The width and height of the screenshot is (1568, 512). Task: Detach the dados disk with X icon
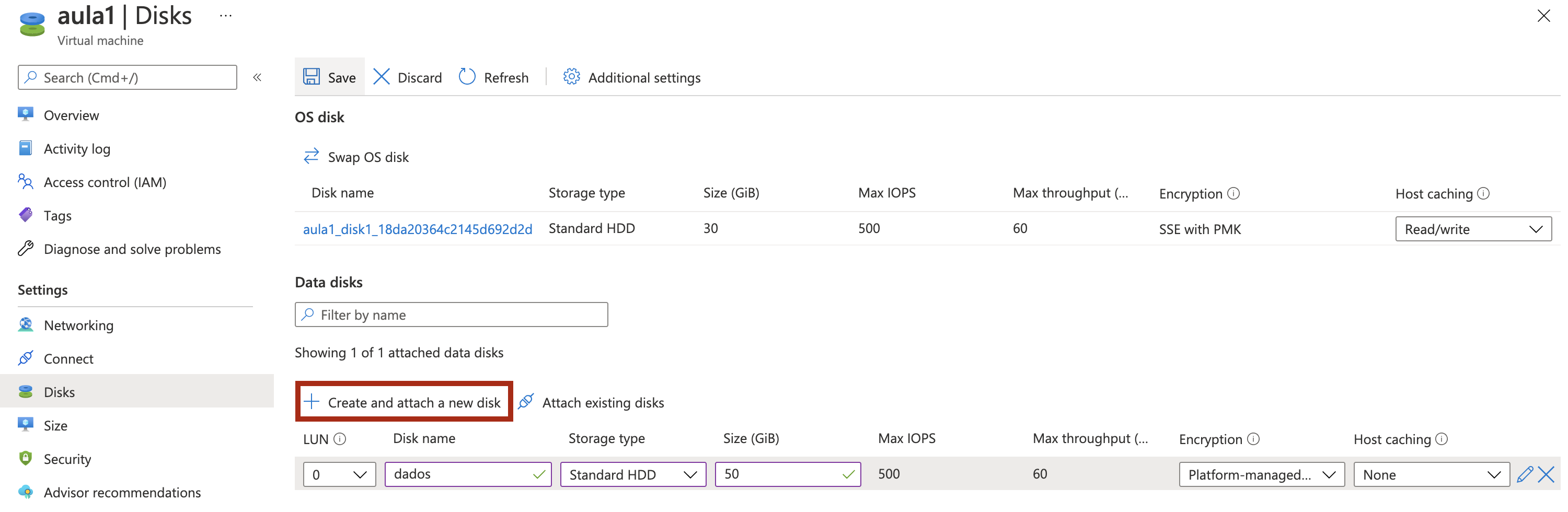1546,474
